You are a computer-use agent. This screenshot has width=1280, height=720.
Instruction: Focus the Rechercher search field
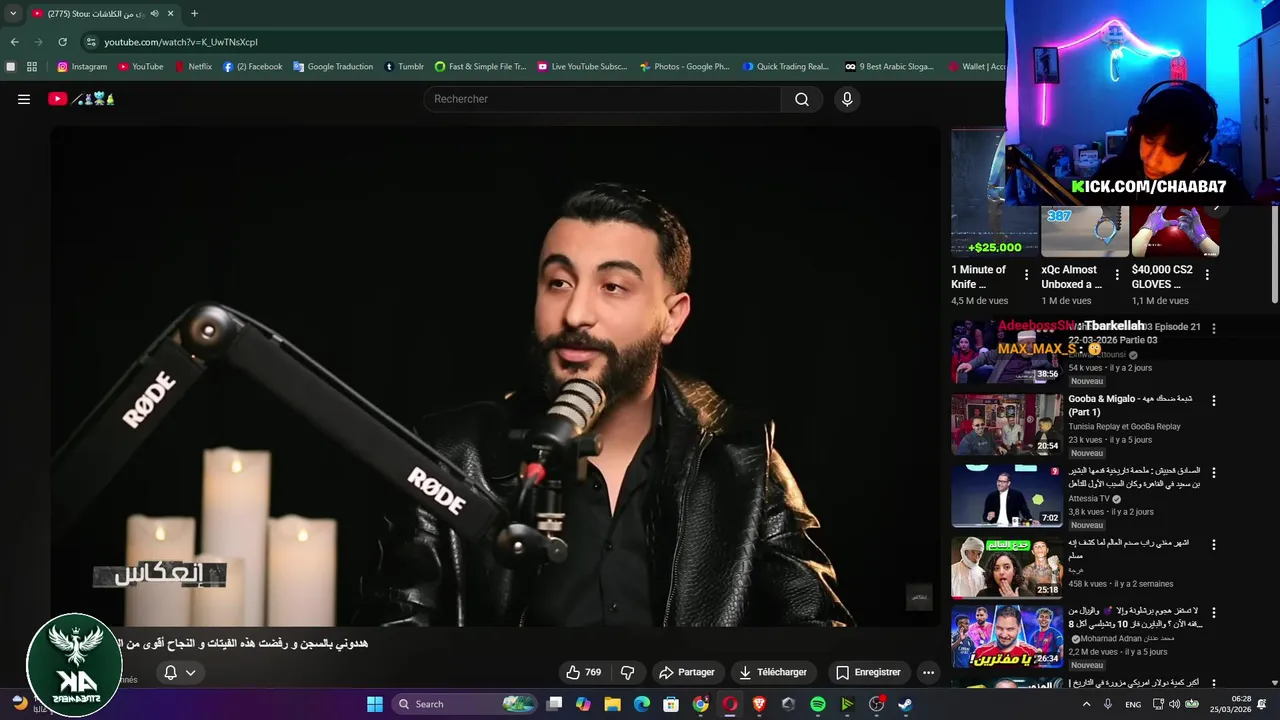603,99
